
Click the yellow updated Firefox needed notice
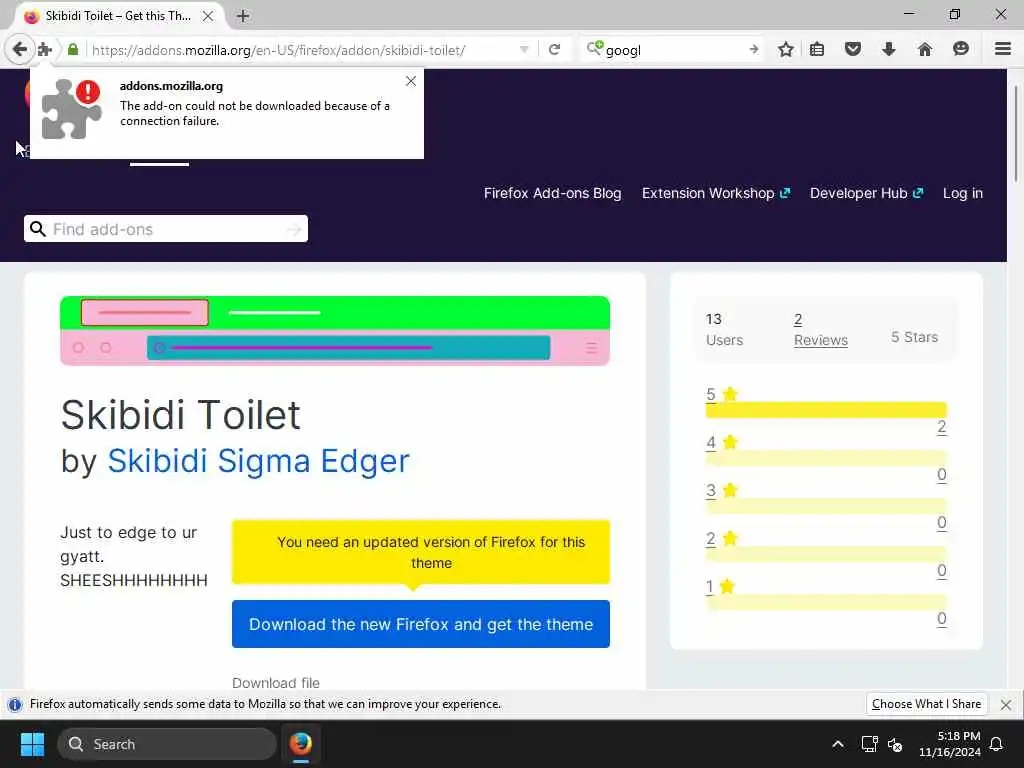[421, 552]
